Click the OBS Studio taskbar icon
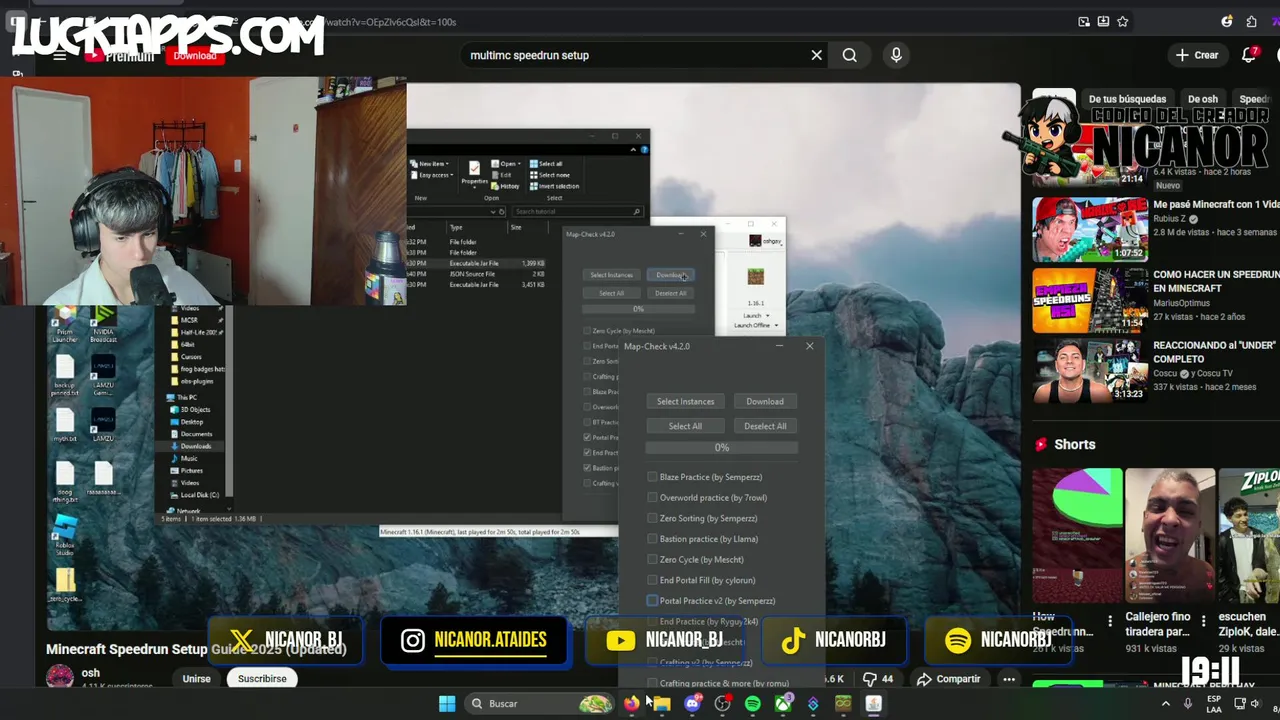 (x=722, y=703)
